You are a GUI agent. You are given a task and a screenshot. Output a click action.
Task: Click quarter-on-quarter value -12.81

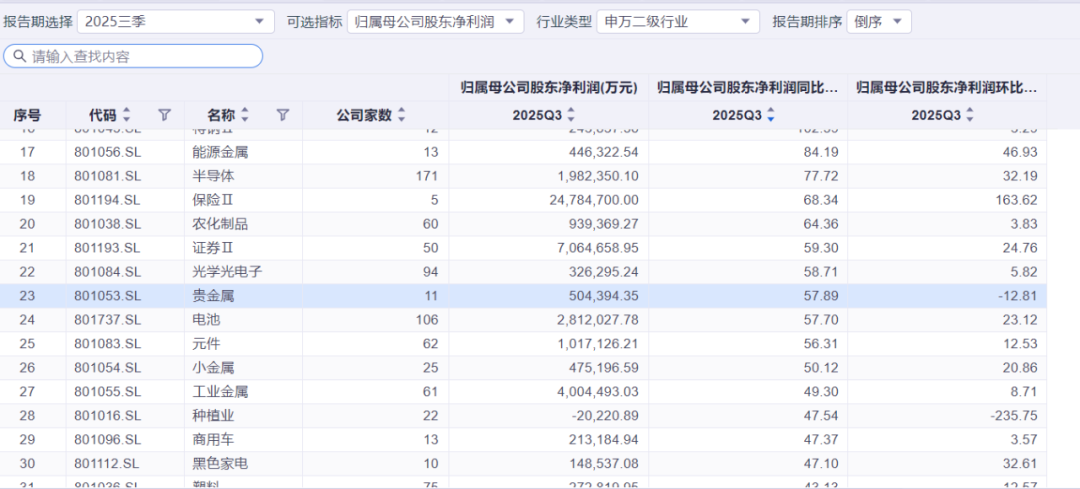(x=1017, y=296)
